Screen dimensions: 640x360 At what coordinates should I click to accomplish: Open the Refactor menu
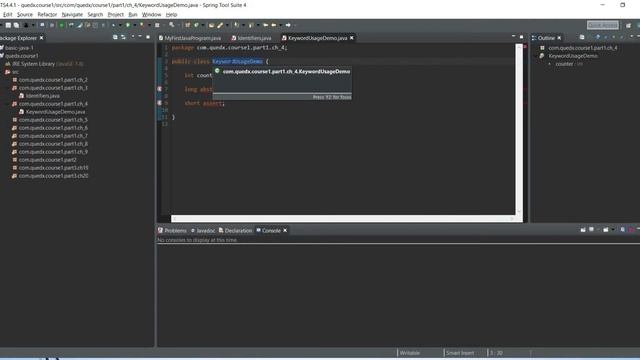(x=47, y=14)
